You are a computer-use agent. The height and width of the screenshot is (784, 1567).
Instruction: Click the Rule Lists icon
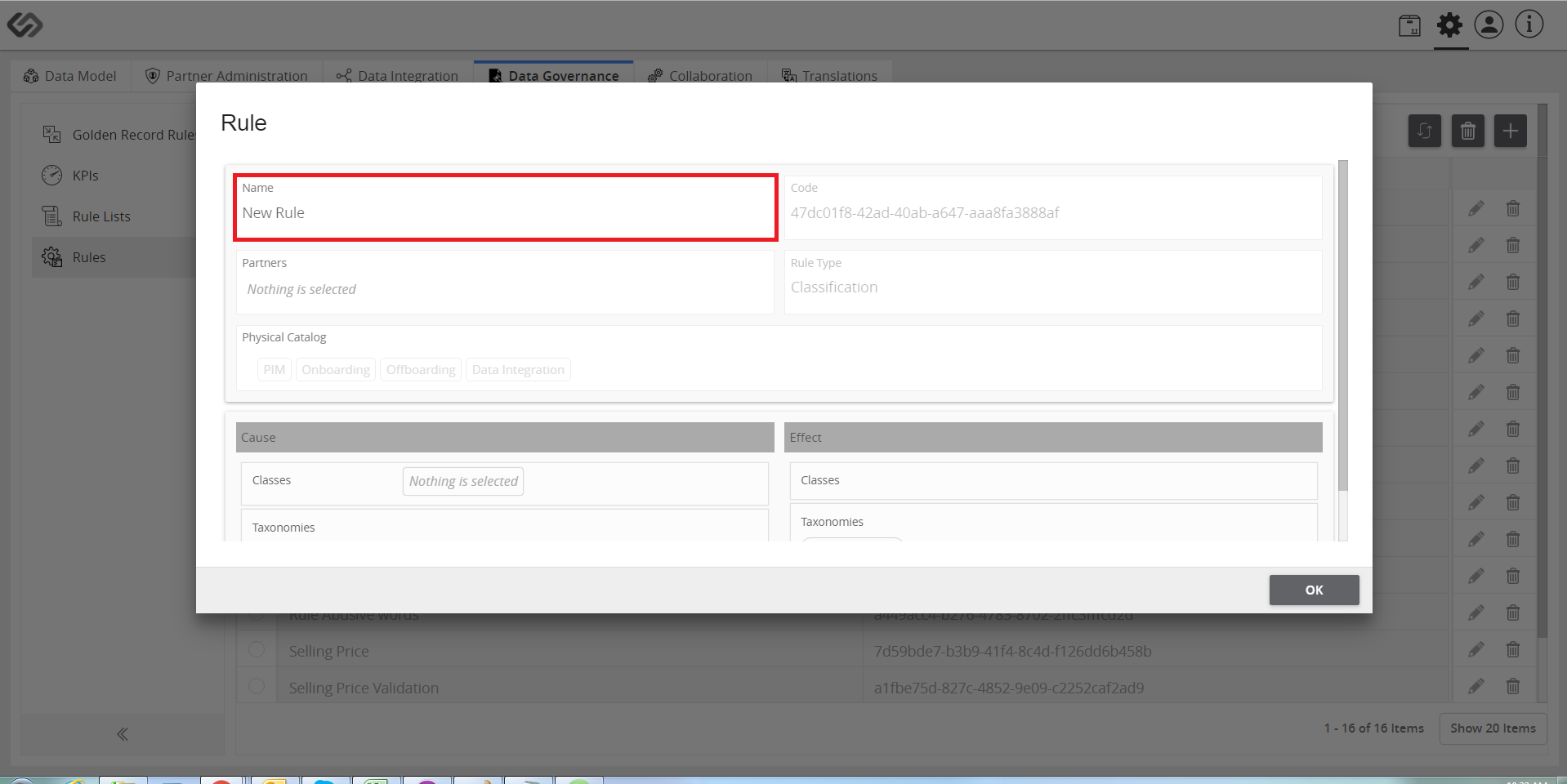[x=51, y=216]
